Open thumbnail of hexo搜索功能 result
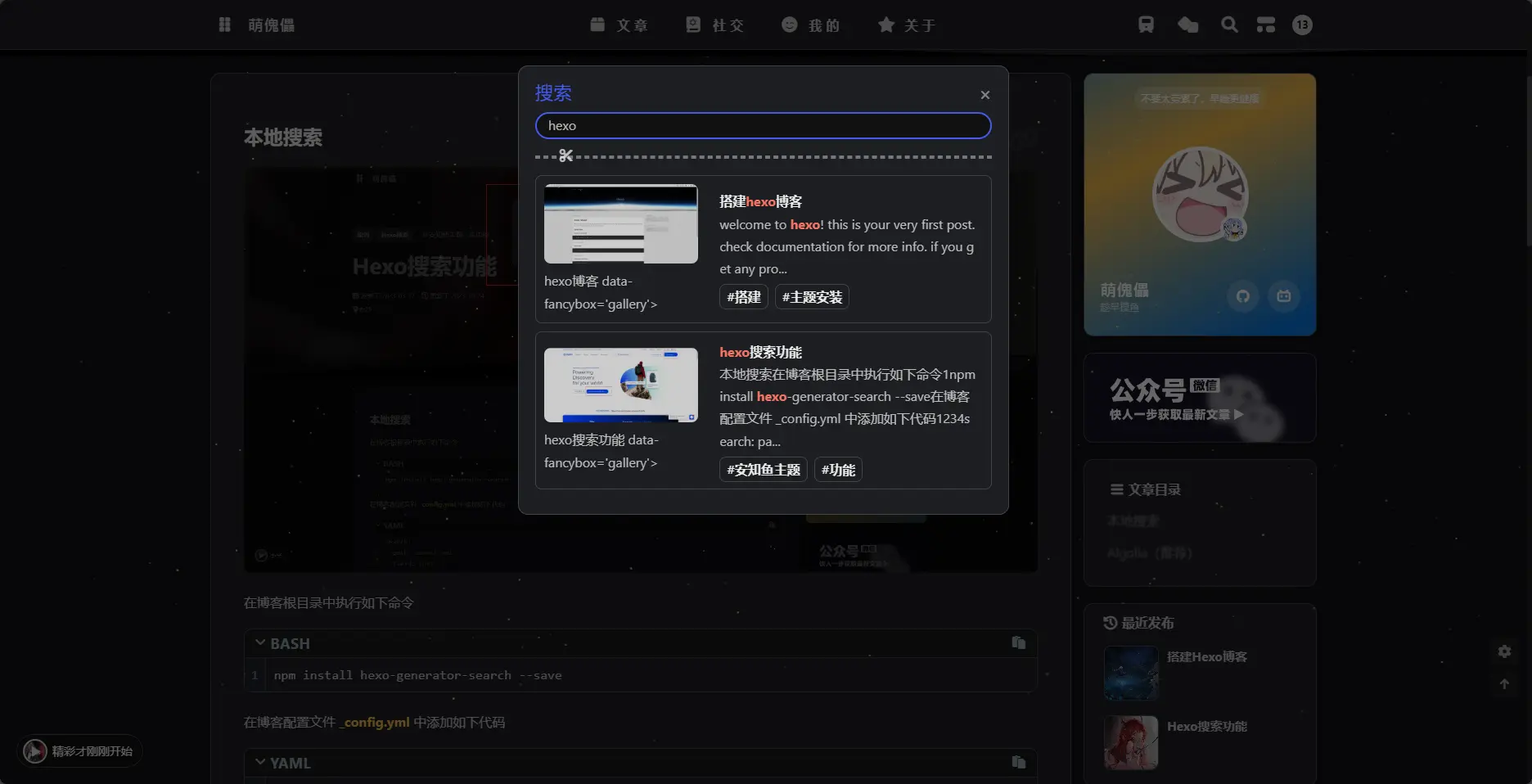 click(x=621, y=385)
